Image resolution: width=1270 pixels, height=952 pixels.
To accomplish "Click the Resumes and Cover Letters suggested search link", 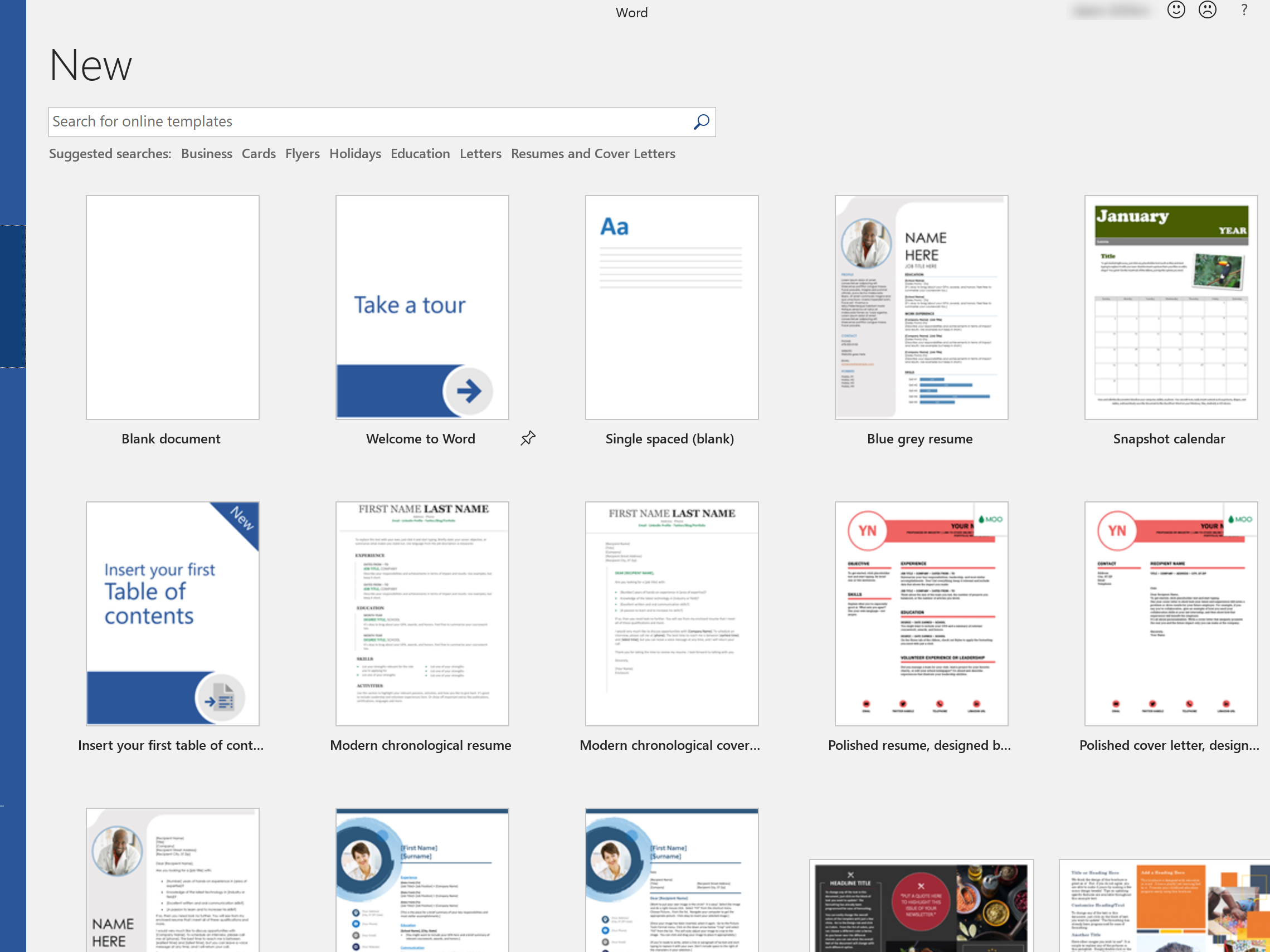I will (x=592, y=153).
